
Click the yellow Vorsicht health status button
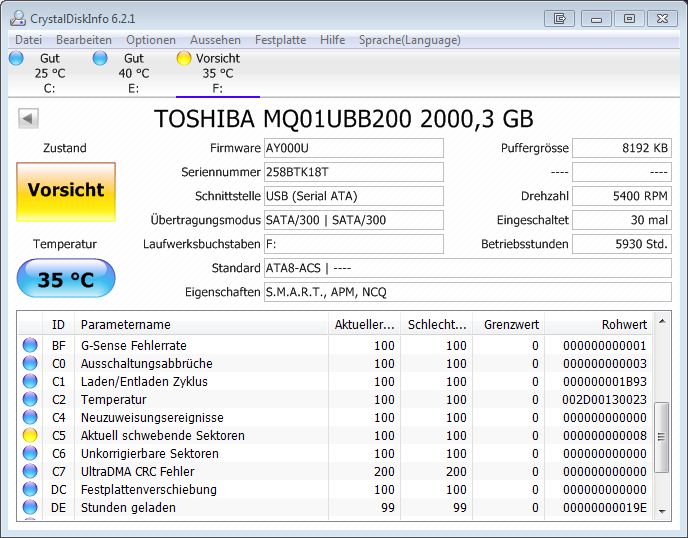point(66,192)
